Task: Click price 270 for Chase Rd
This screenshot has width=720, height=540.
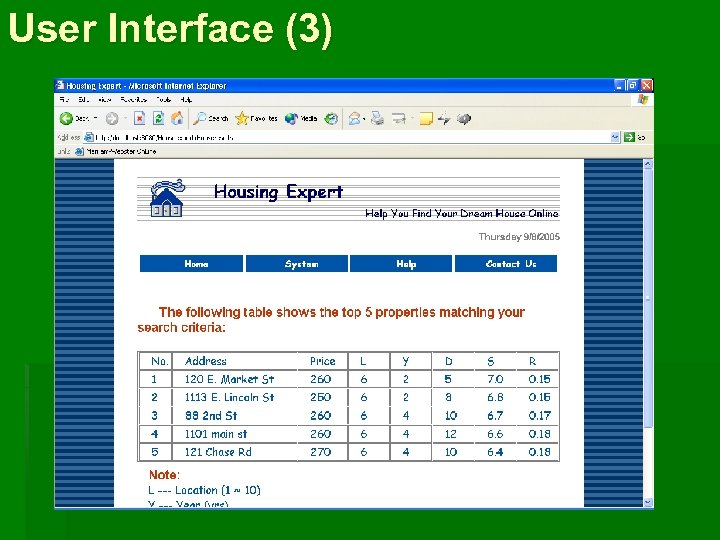Action: click(321, 452)
